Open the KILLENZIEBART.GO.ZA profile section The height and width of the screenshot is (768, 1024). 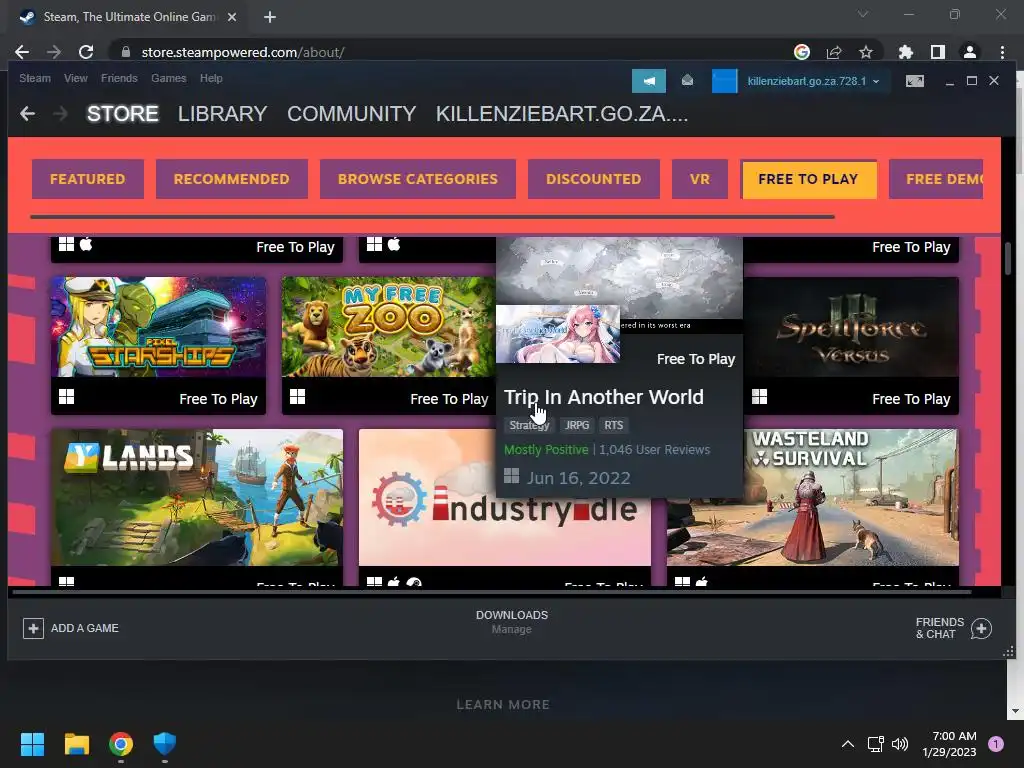coord(562,114)
